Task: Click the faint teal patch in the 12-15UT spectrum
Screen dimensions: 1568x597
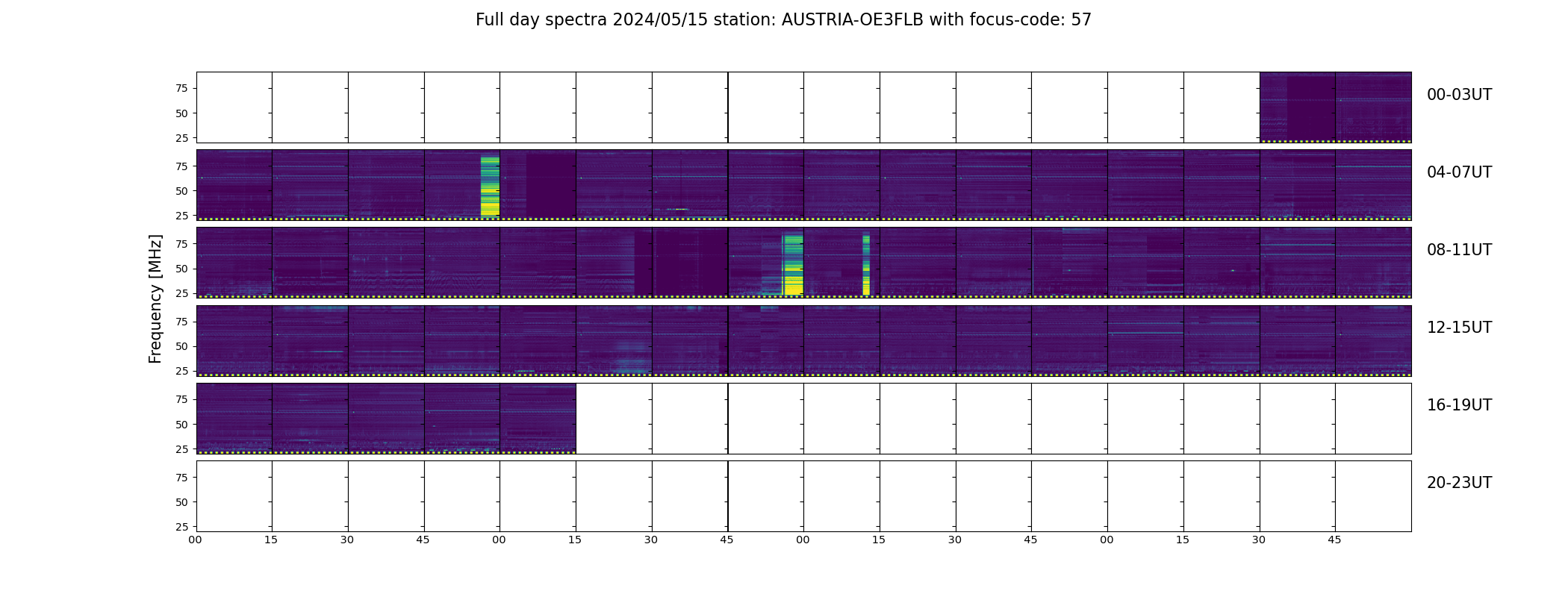Action: [x=631, y=357]
